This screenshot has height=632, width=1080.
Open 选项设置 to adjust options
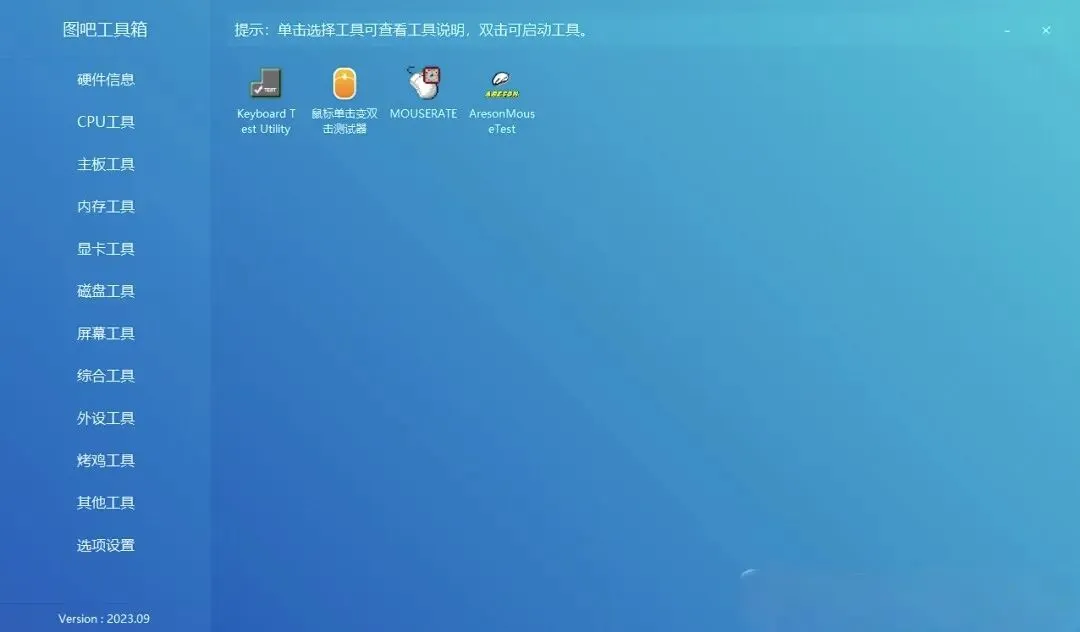pos(105,545)
